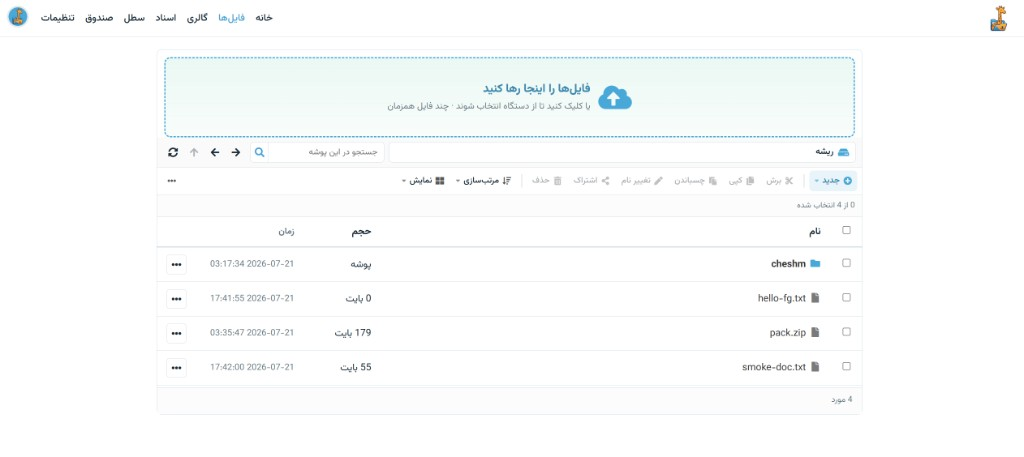Viewport: 1024px width, 457px height.
Task: Open Documents (اسناد) nav item
Action: coord(165,18)
